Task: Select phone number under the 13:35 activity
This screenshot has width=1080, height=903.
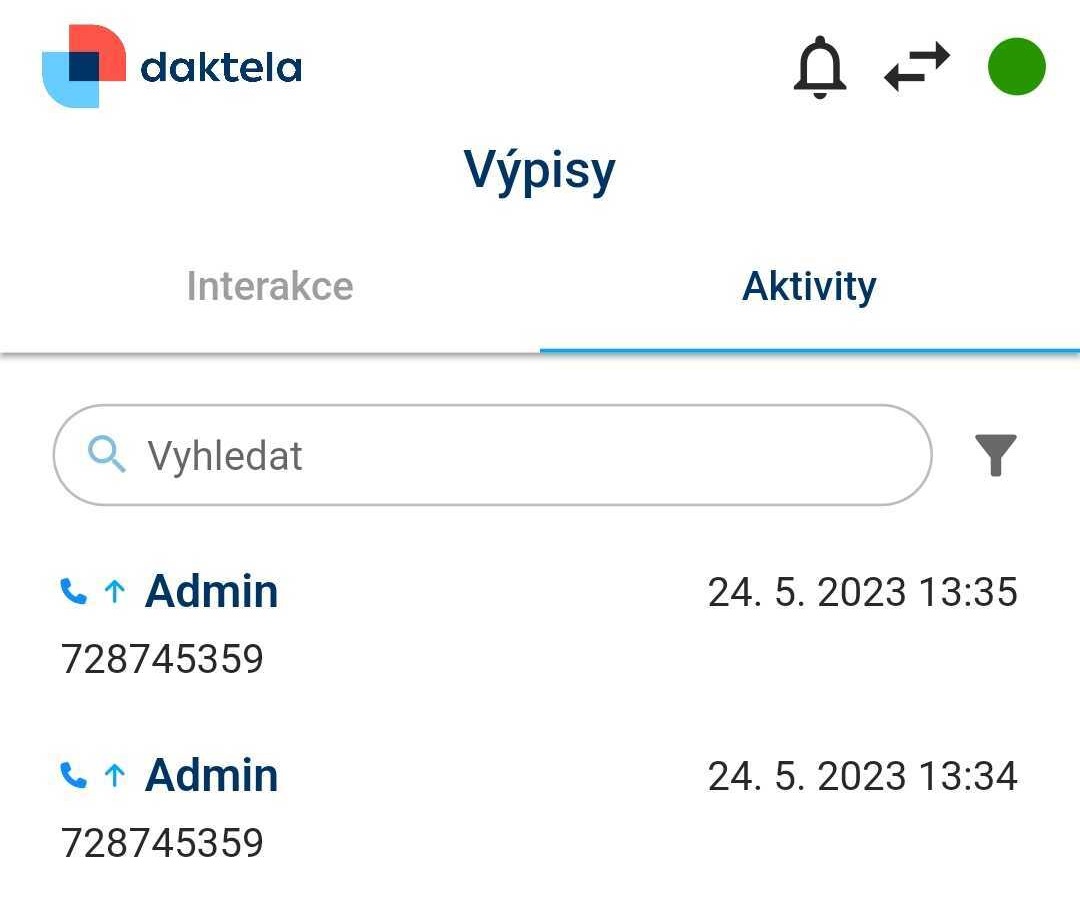Action: tap(162, 659)
